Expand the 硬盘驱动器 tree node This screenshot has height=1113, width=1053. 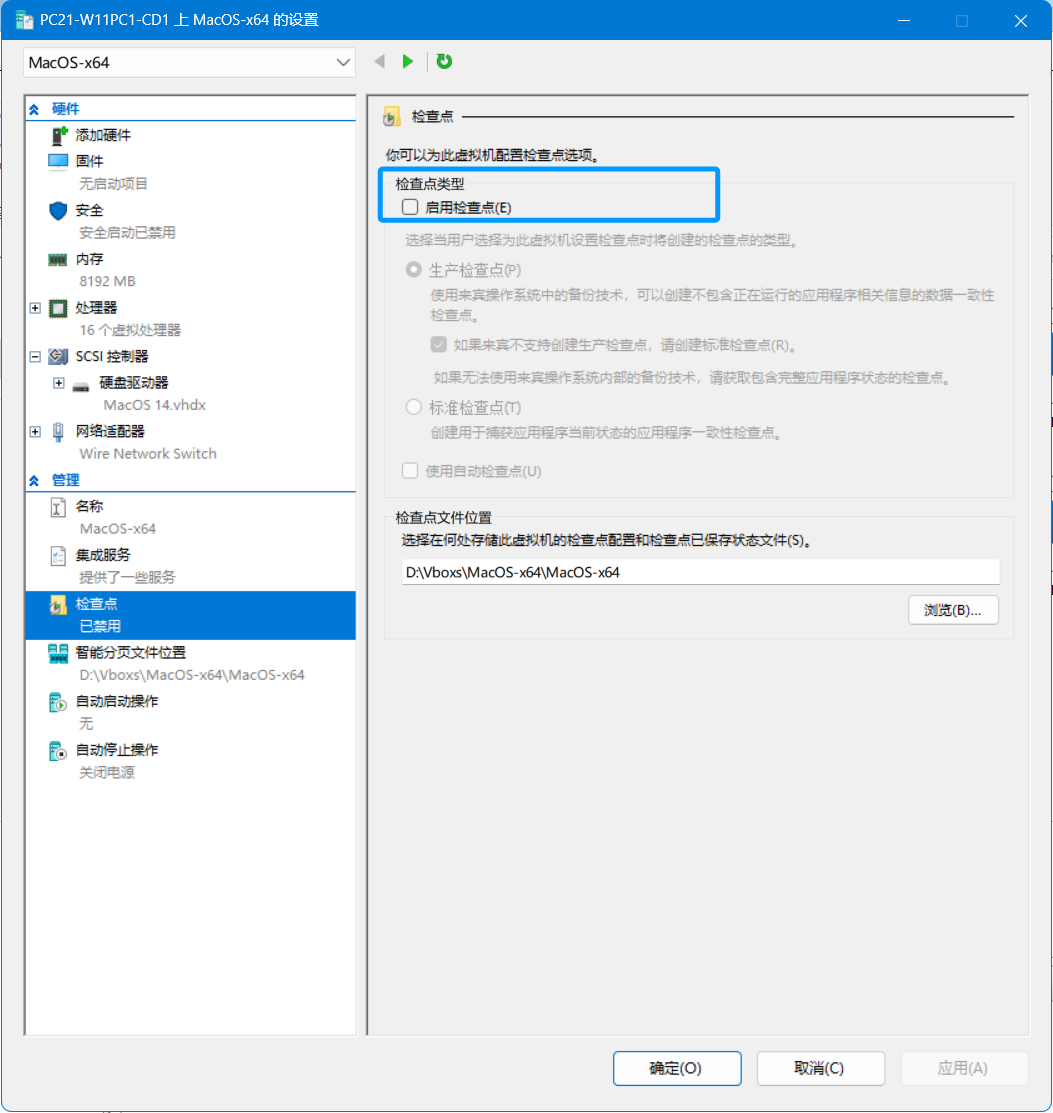59,383
